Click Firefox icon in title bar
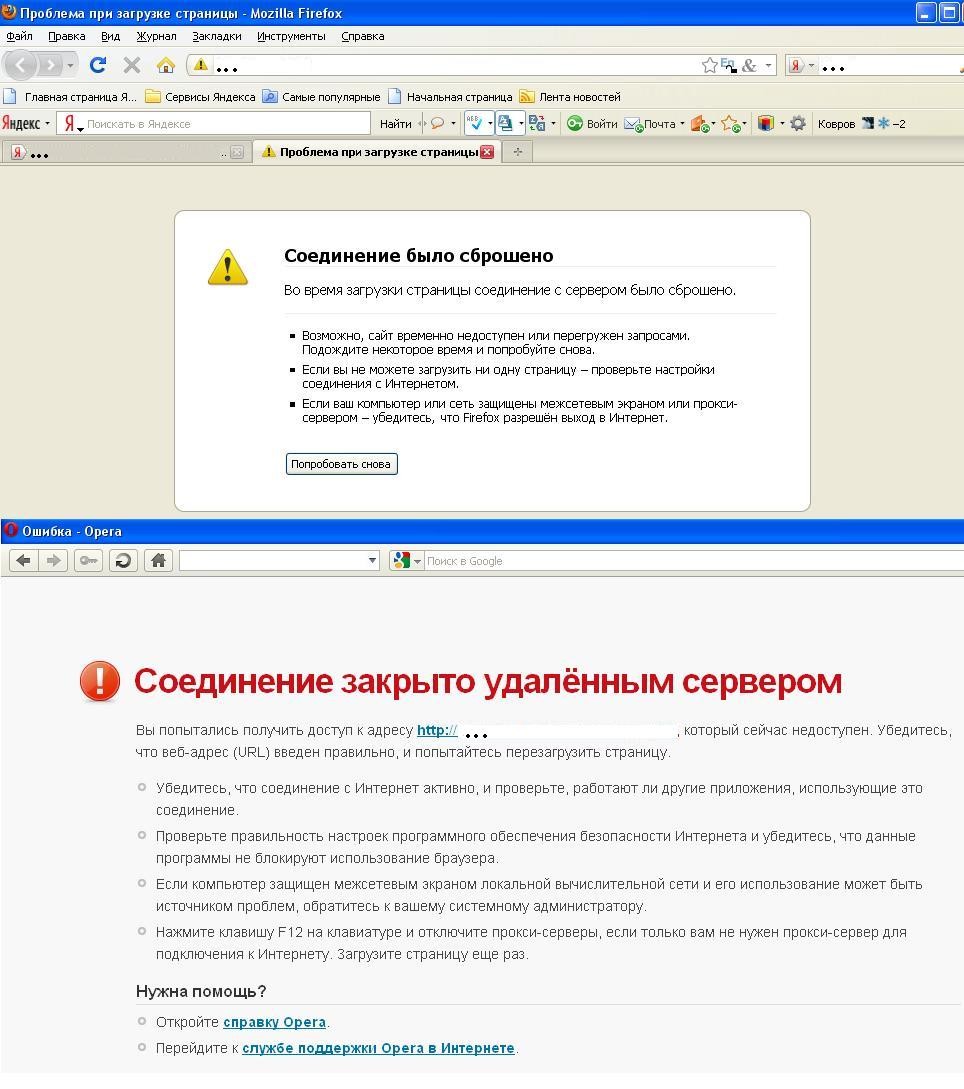The width and height of the screenshot is (964, 1089). (x=9, y=12)
